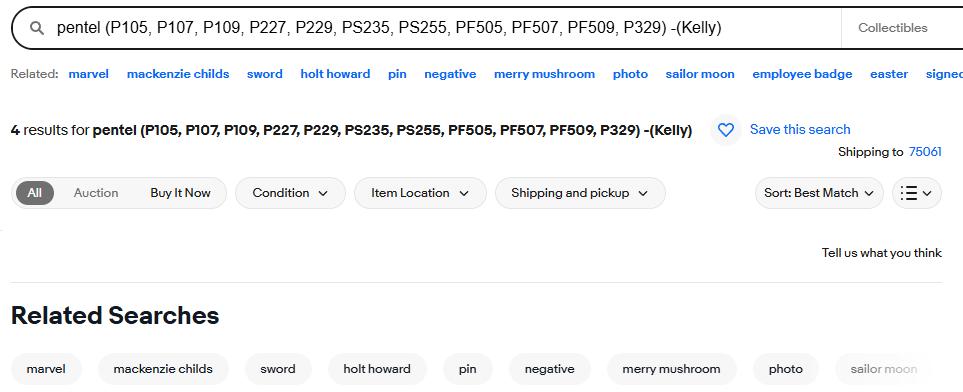Image resolution: width=963 pixels, height=392 pixels.
Task: Select related link mackenzie childs
Action: click(x=178, y=74)
